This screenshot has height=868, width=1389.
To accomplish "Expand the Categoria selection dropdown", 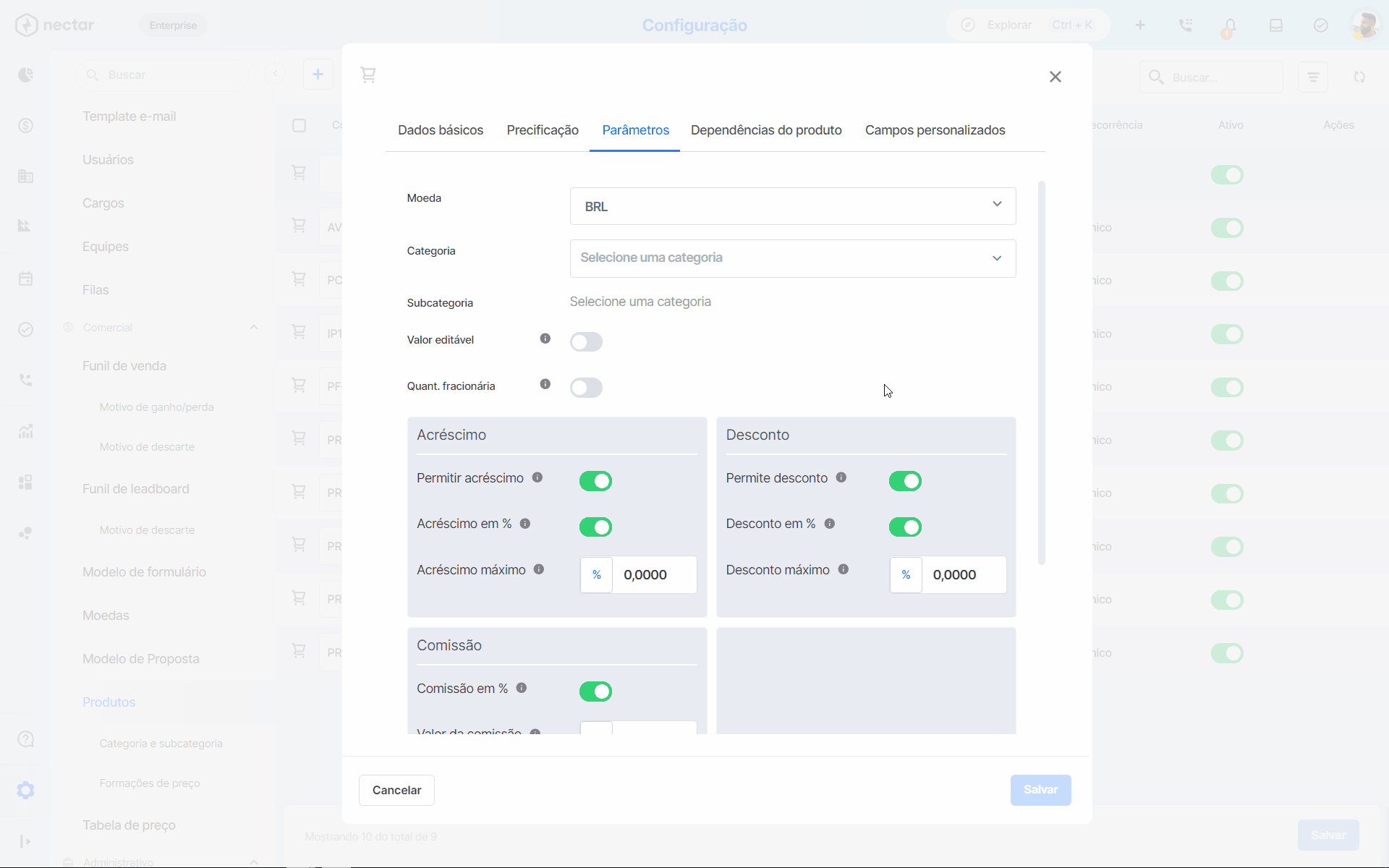I will tap(793, 258).
